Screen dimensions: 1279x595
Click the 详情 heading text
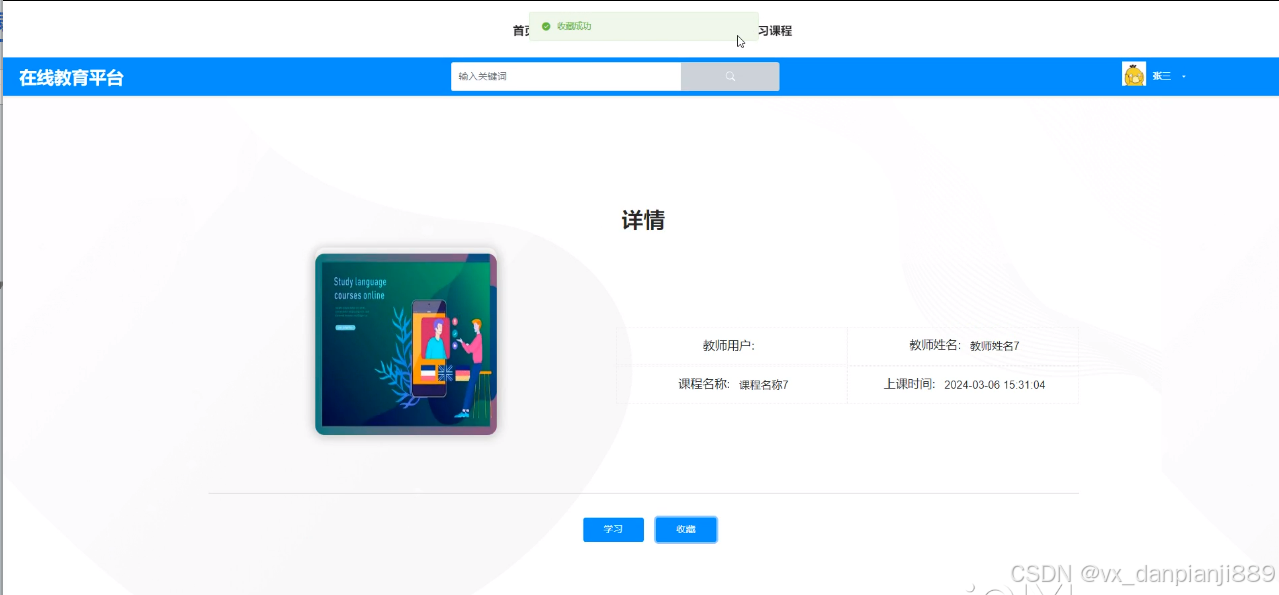coord(643,220)
